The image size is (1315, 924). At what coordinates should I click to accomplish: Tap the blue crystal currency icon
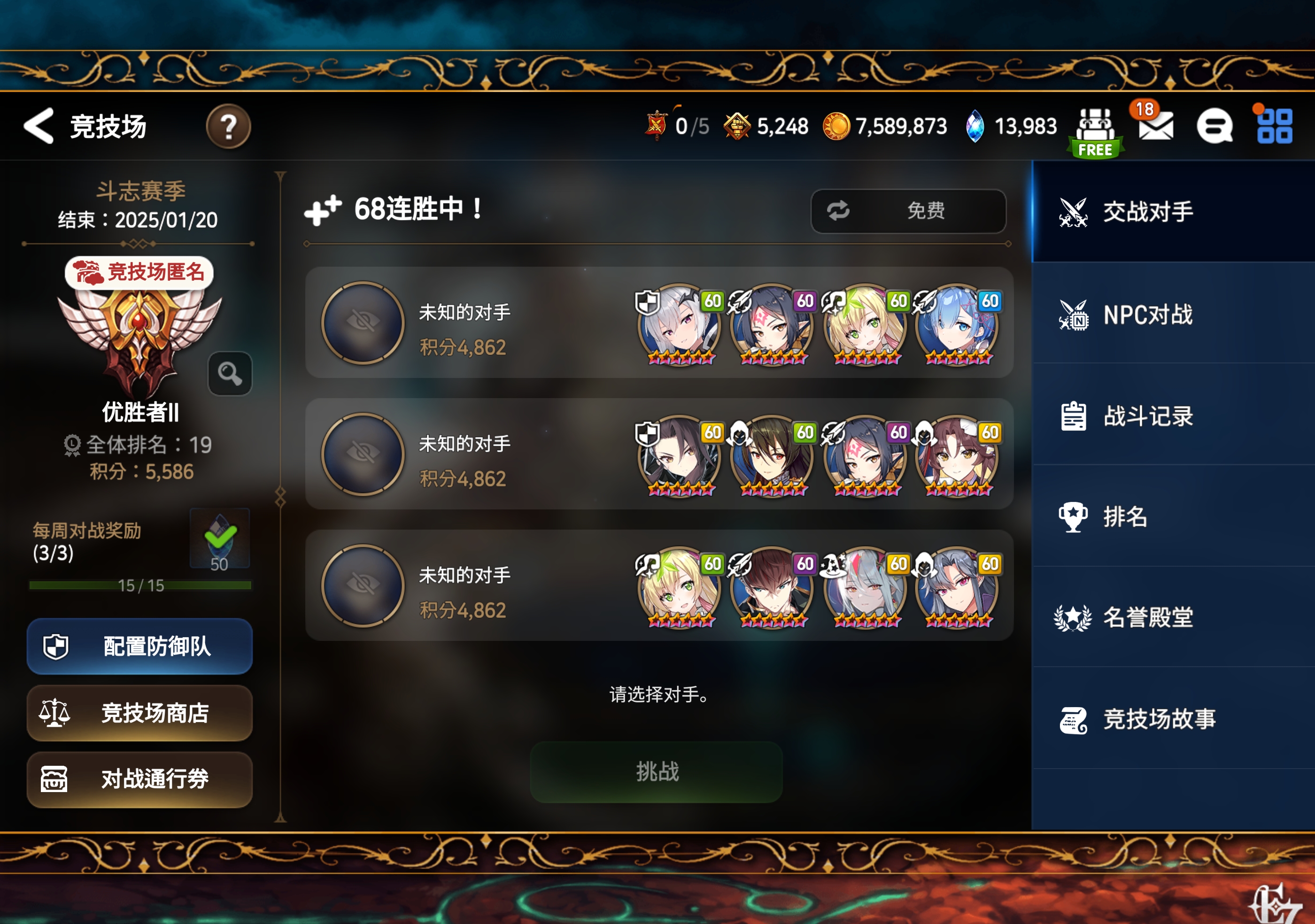point(974,126)
